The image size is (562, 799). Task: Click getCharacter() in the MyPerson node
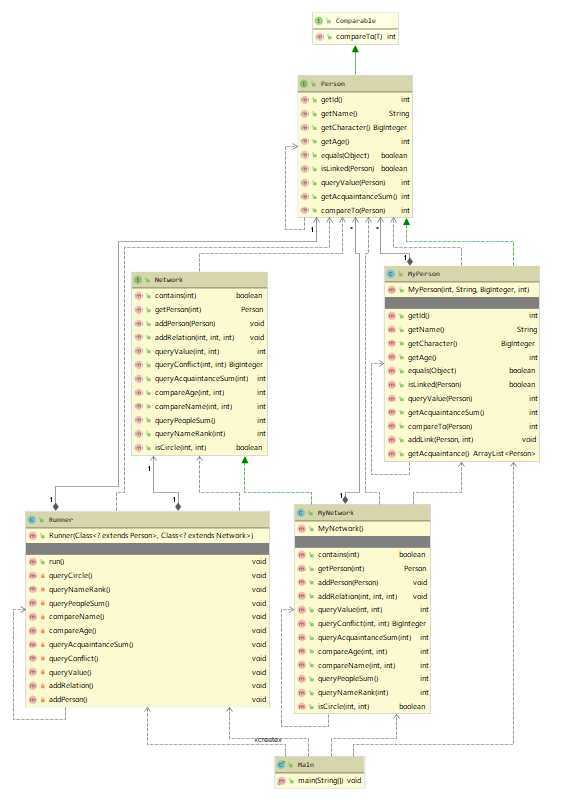[x=433, y=343]
